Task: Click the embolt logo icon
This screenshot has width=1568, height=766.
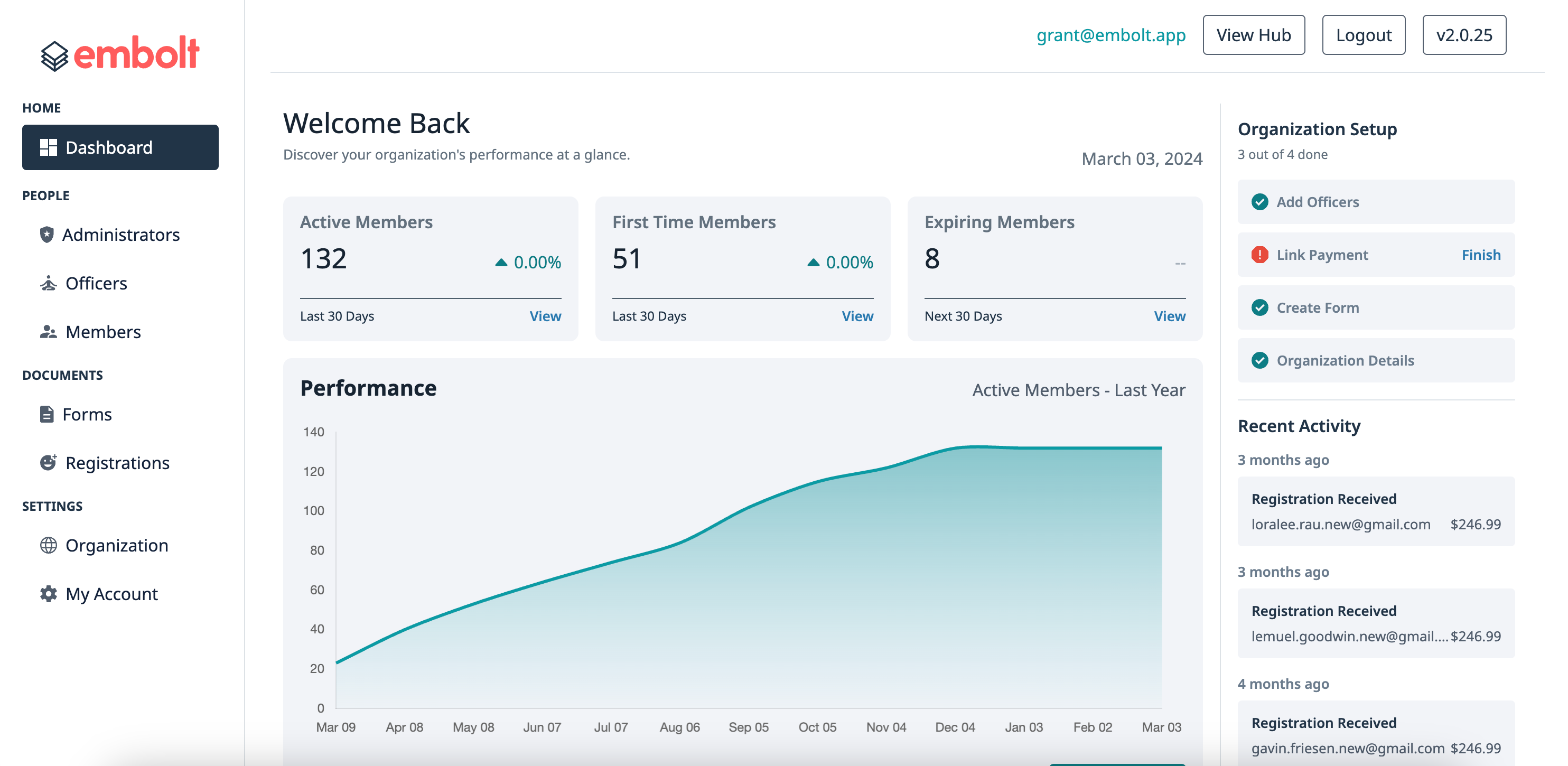Action: point(54,56)
